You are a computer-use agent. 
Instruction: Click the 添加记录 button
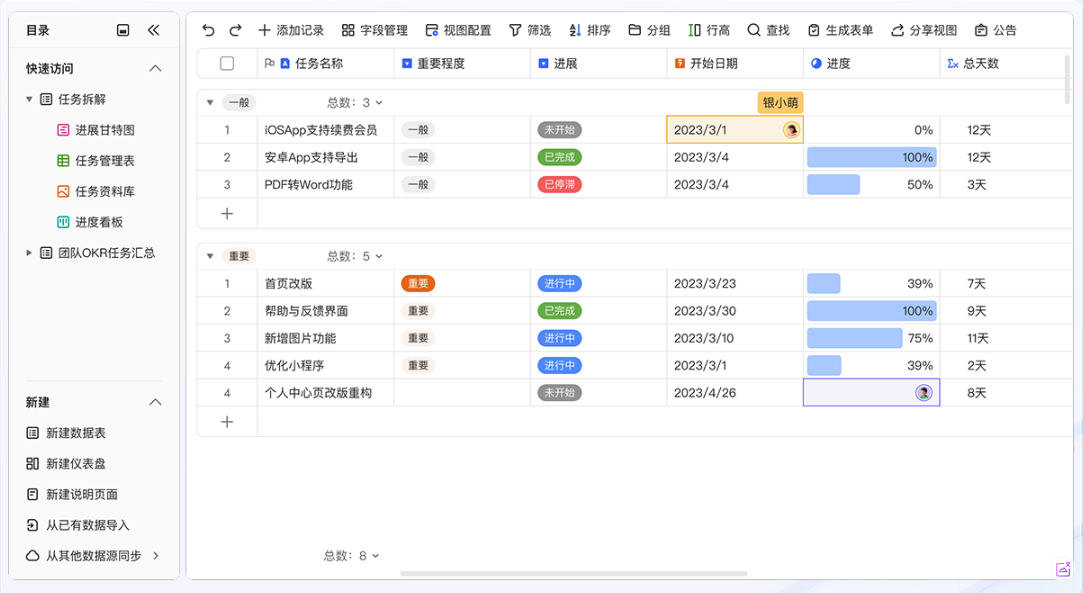(x=291, y=30)
